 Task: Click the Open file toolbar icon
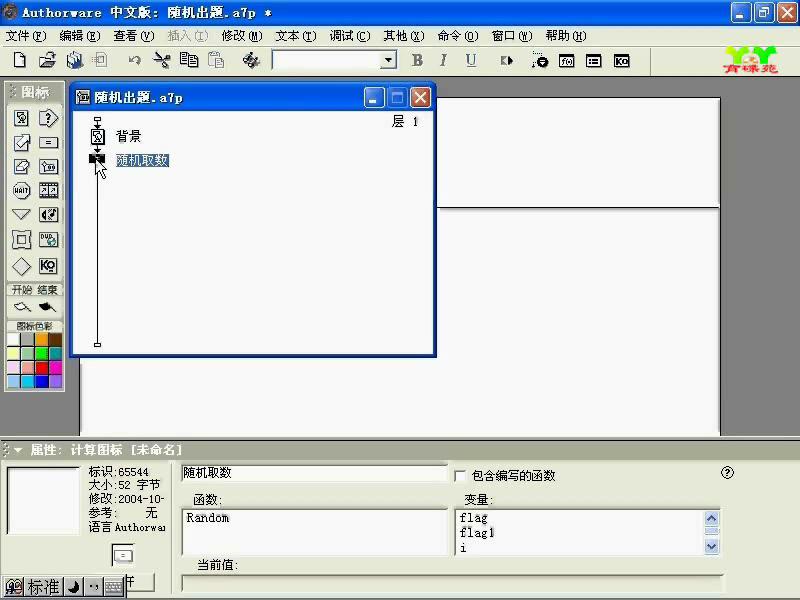click(x=47, y=60)
